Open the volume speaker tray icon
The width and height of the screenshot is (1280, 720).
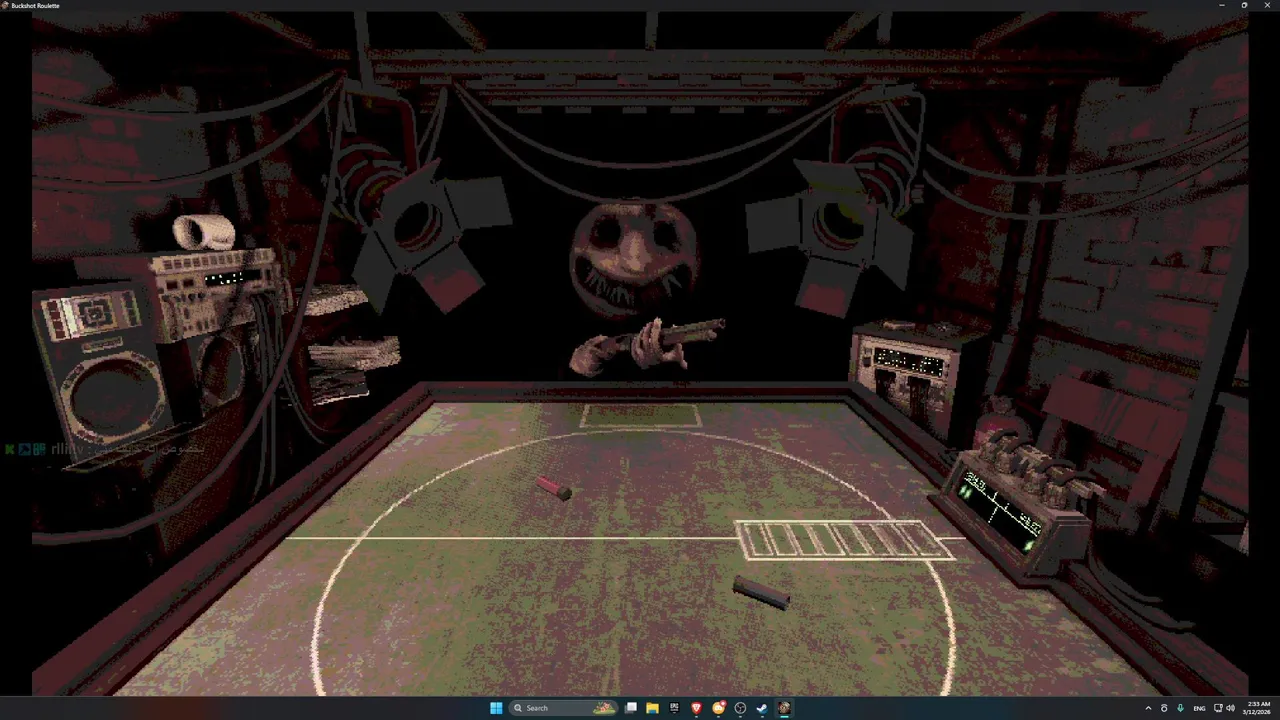(1230, 708)
